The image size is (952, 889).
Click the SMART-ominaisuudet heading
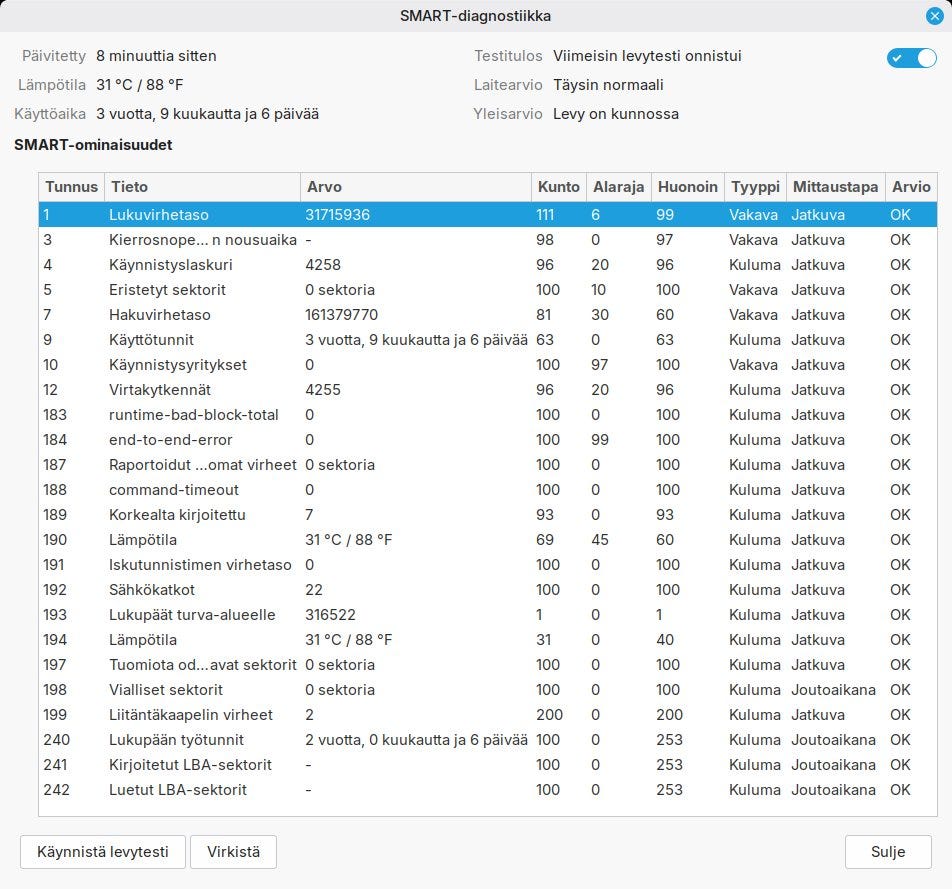pos(93,145)
